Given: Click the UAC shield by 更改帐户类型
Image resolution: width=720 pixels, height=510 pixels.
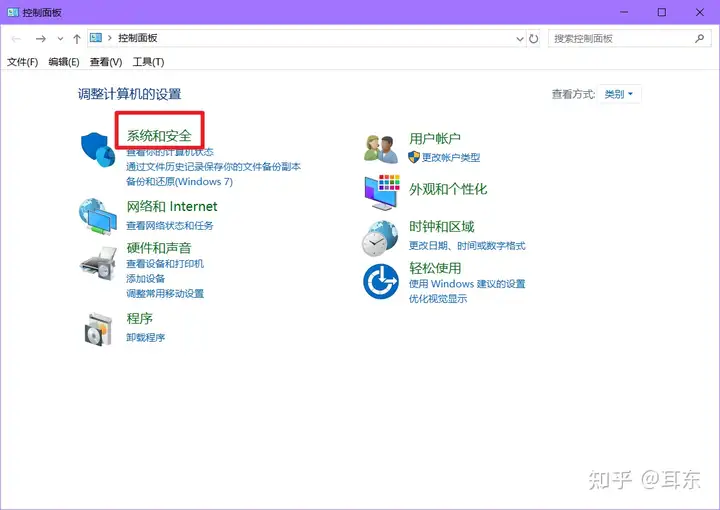Looking at the screenshot, I should 414,157.
